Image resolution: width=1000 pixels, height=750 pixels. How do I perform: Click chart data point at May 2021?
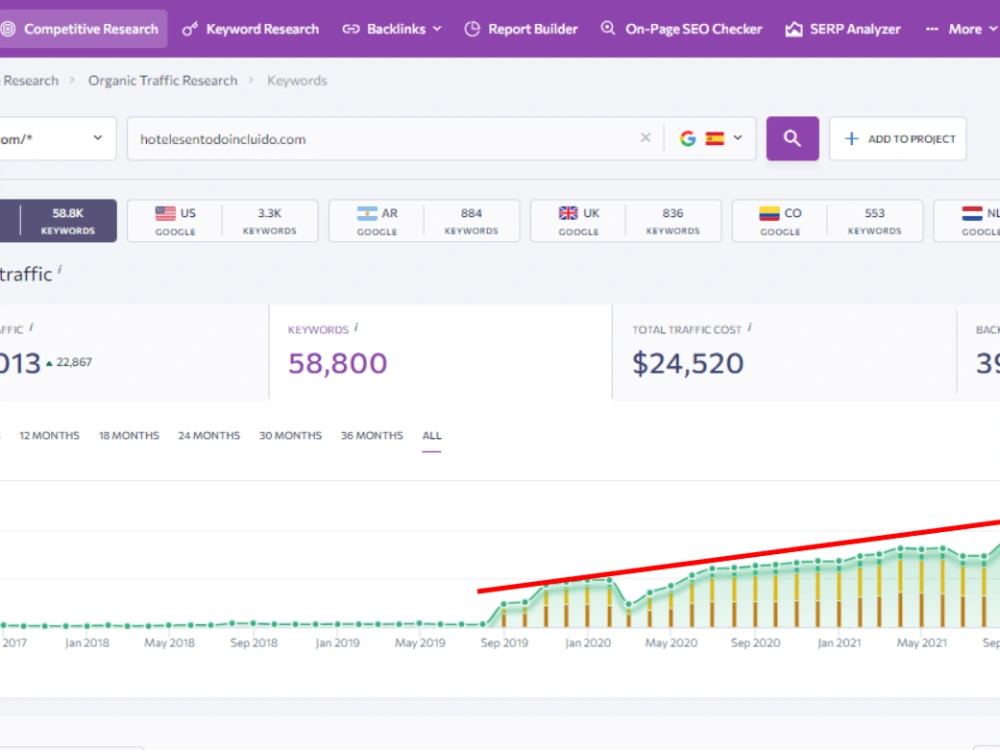[x=922, y=549]
